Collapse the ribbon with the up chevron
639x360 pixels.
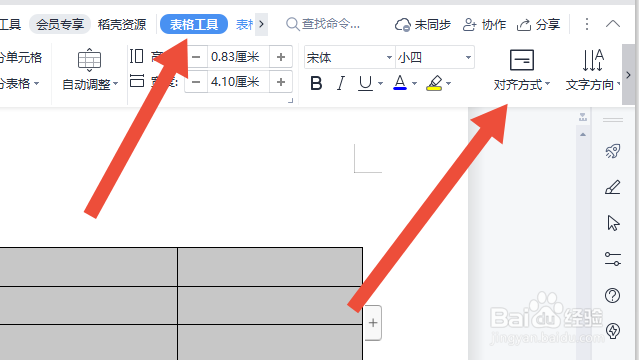point(613,24)
